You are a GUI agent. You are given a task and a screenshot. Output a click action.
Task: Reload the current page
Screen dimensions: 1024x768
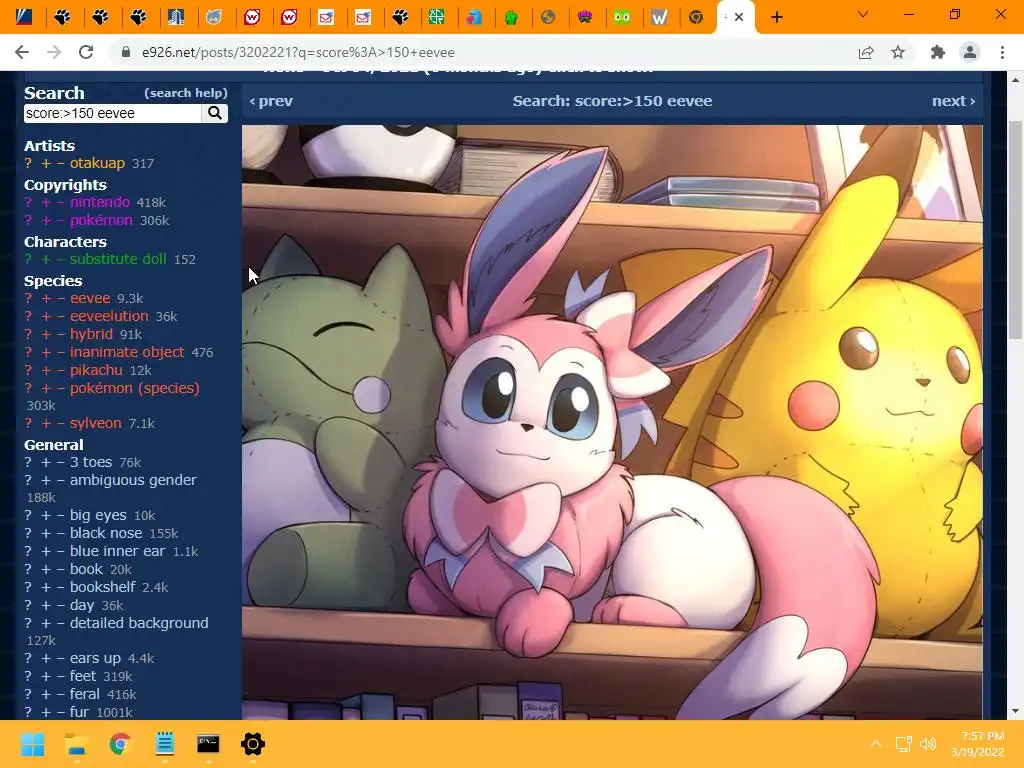point(86,52)
